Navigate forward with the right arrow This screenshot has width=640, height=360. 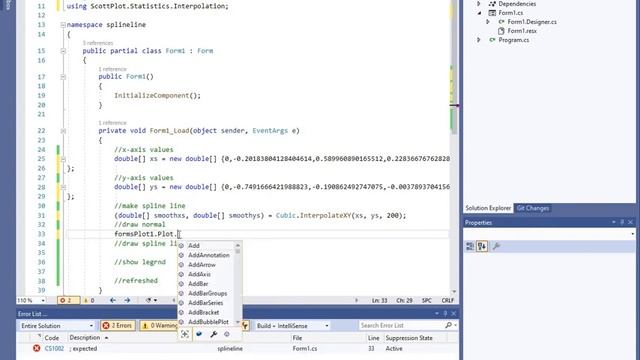127,300
